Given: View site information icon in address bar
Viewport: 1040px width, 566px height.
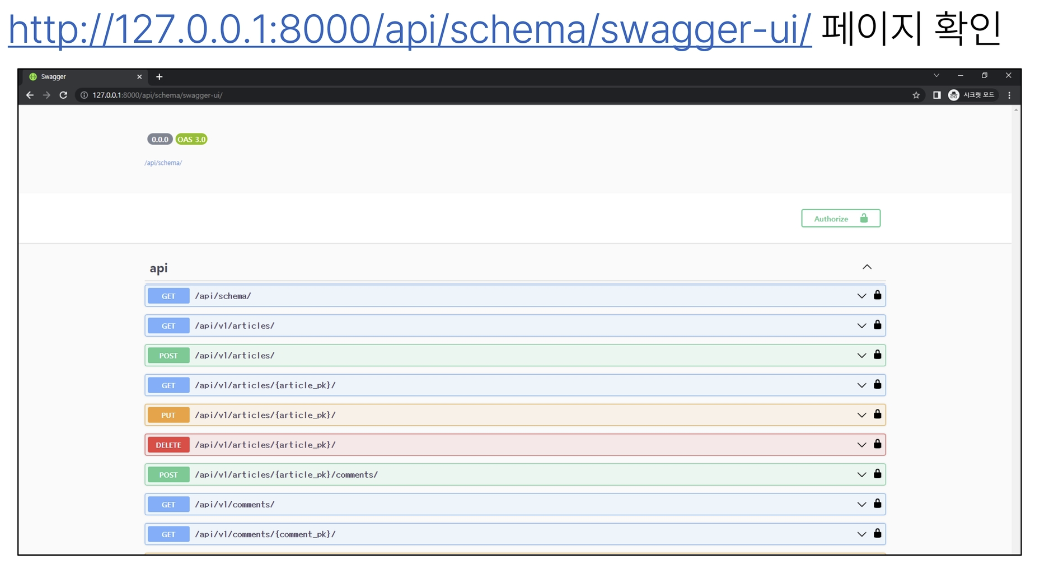Looking at the screenshot, I should click(x=84, y=95).
